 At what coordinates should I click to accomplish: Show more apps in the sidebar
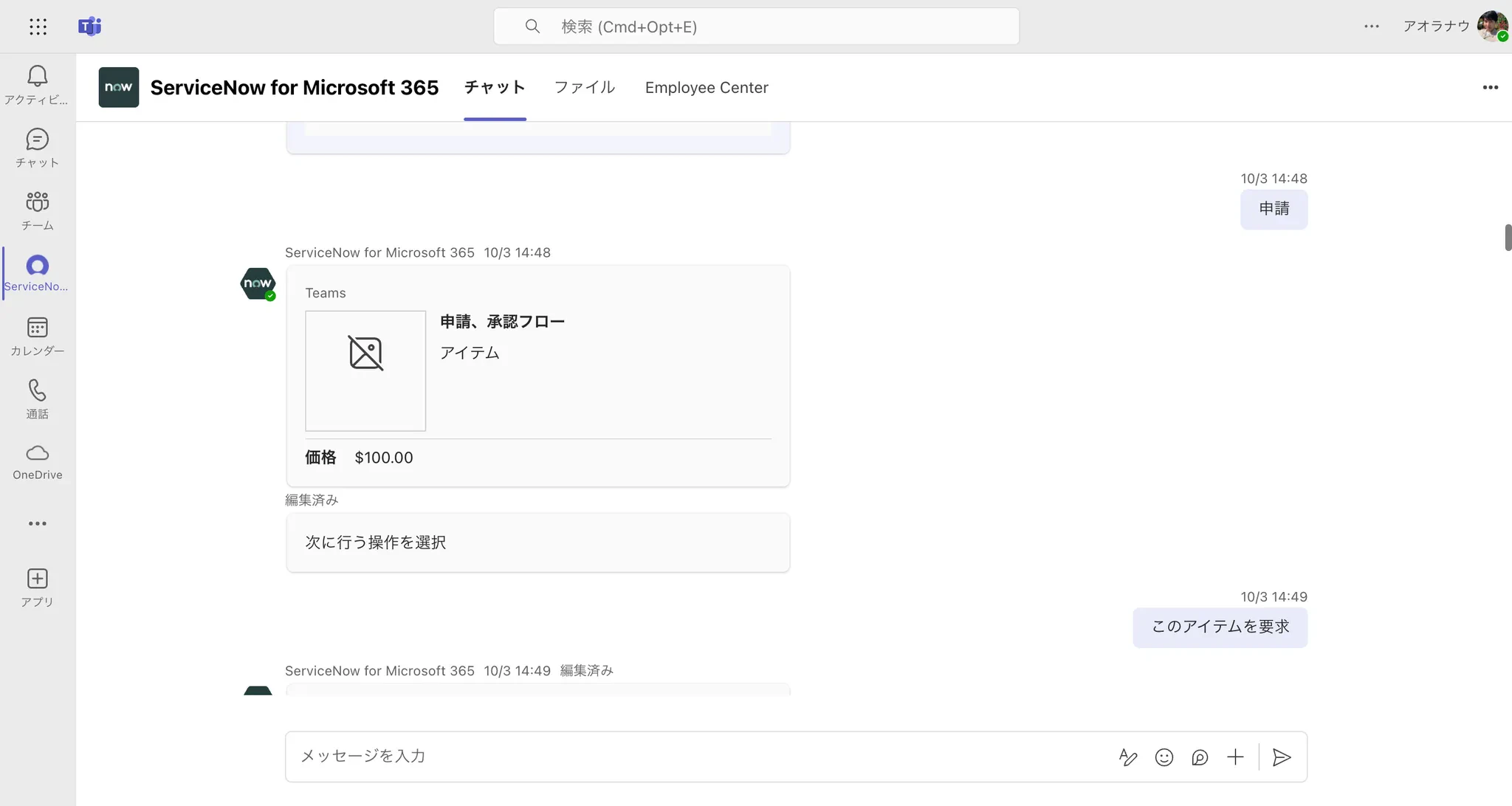(38, 523)
